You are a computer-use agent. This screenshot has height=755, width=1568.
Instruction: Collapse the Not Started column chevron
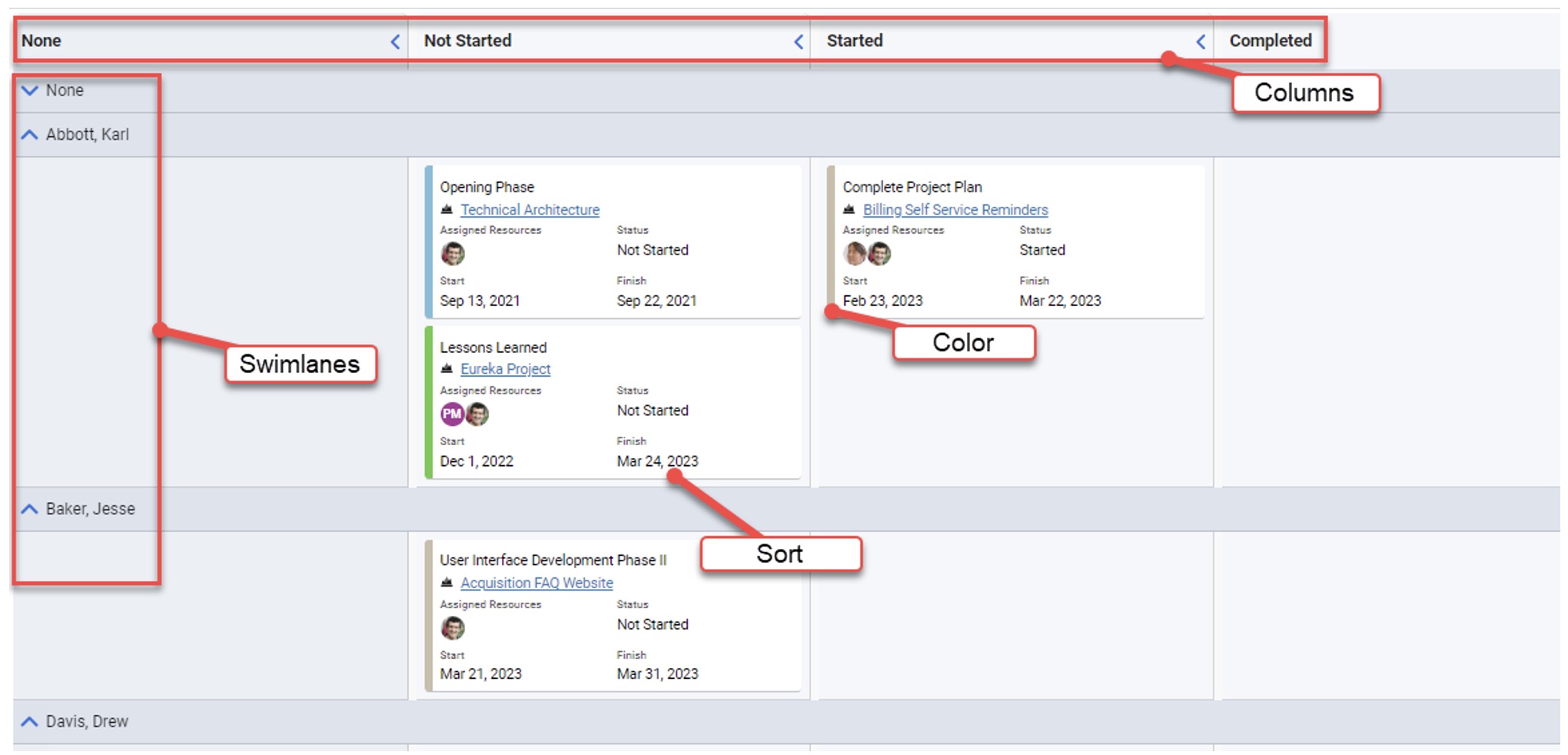pyautogui.click(x=799, y=42)
